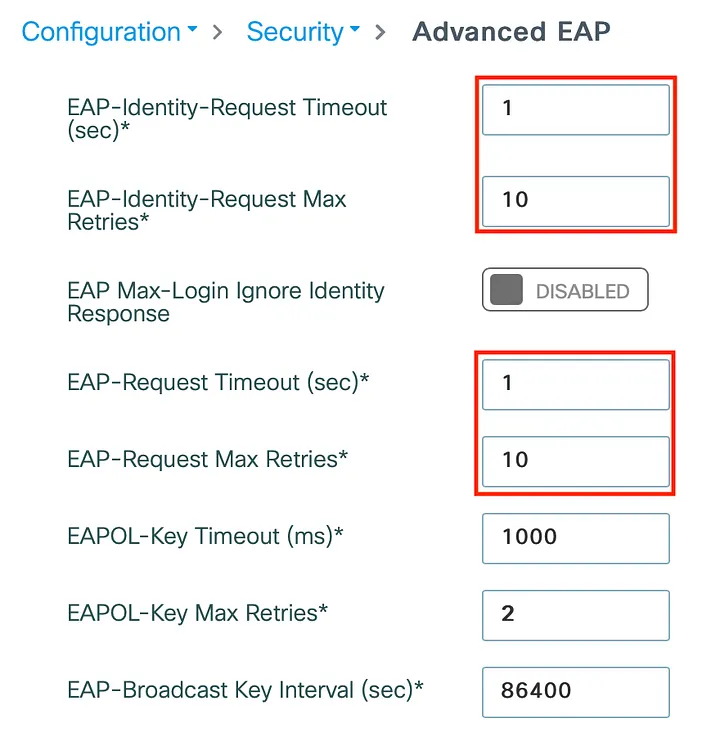Click the EAP-Request Timeout (sec) label text
The height and width of the screenshot is (754, 720).
218,383
